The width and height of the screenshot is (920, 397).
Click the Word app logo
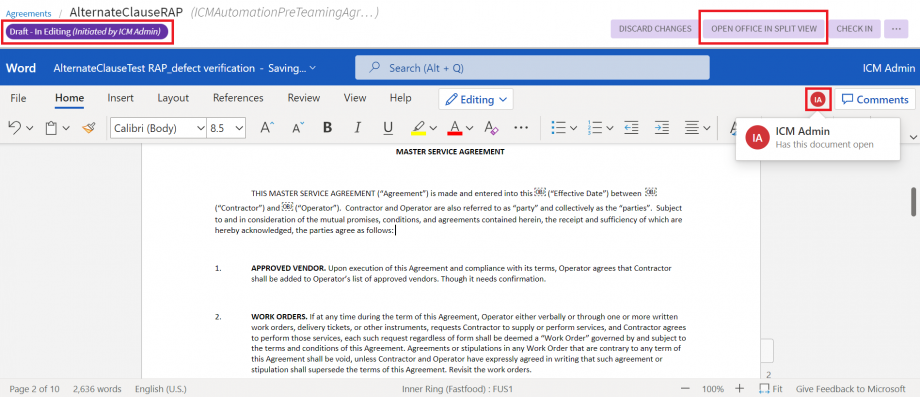pos(21,68)
